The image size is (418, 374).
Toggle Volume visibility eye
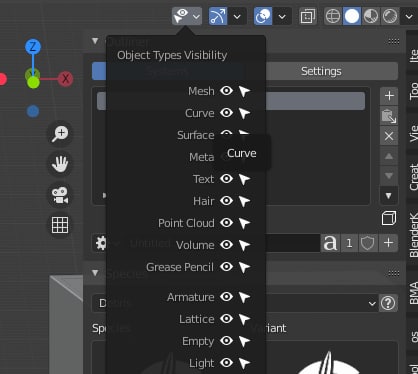tap(226, 245)
